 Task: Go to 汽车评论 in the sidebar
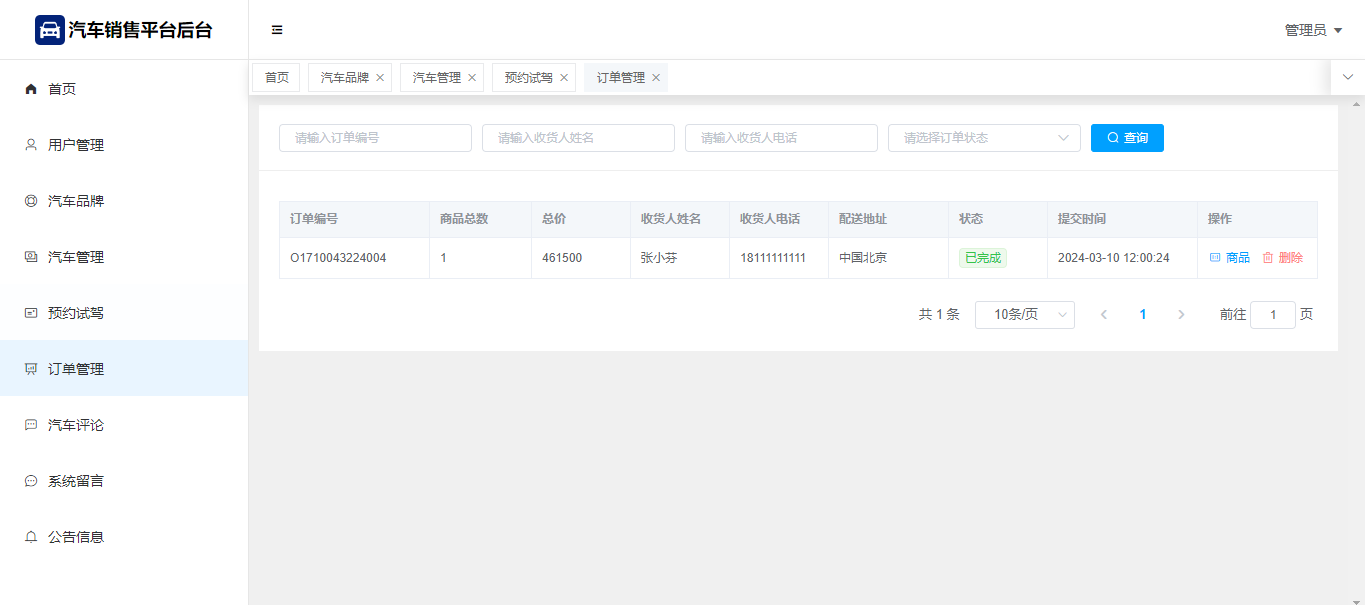pyautogui.click(x=76, y=425)
